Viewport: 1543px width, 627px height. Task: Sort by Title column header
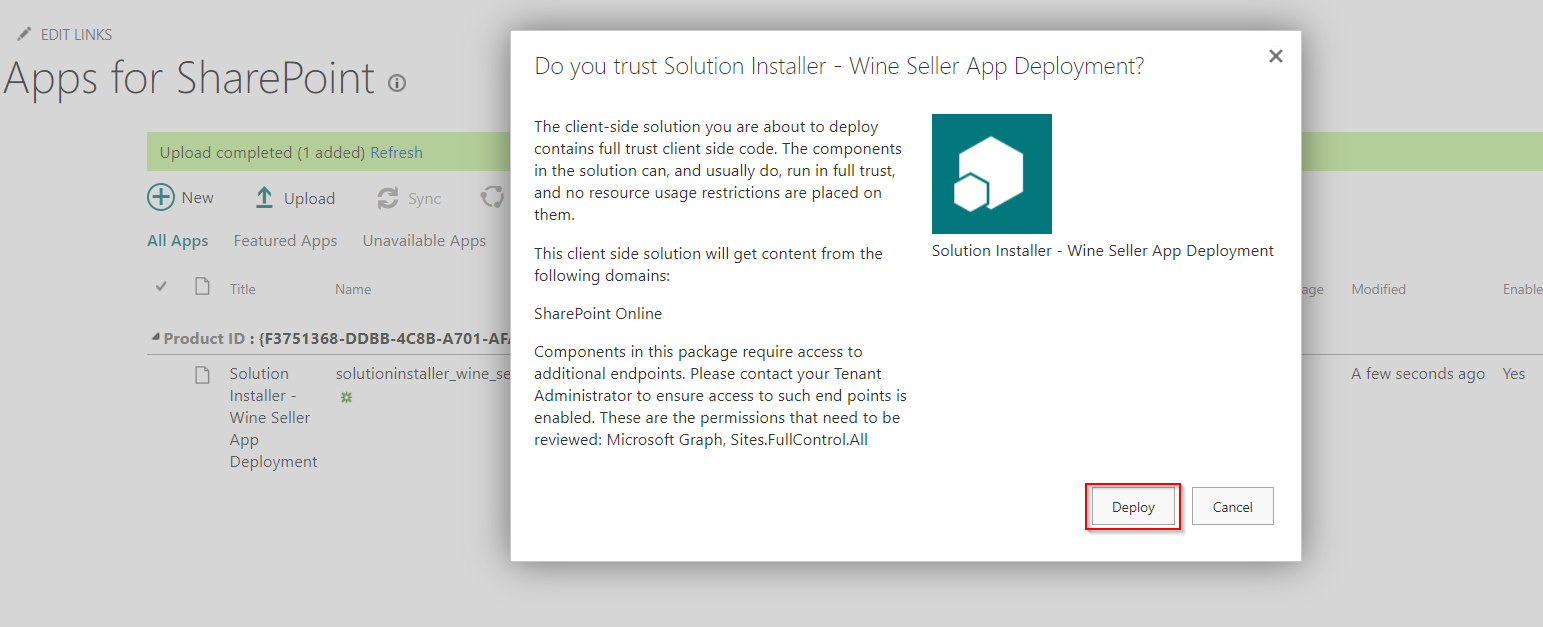pyautogui.click(x=243, y=289)
